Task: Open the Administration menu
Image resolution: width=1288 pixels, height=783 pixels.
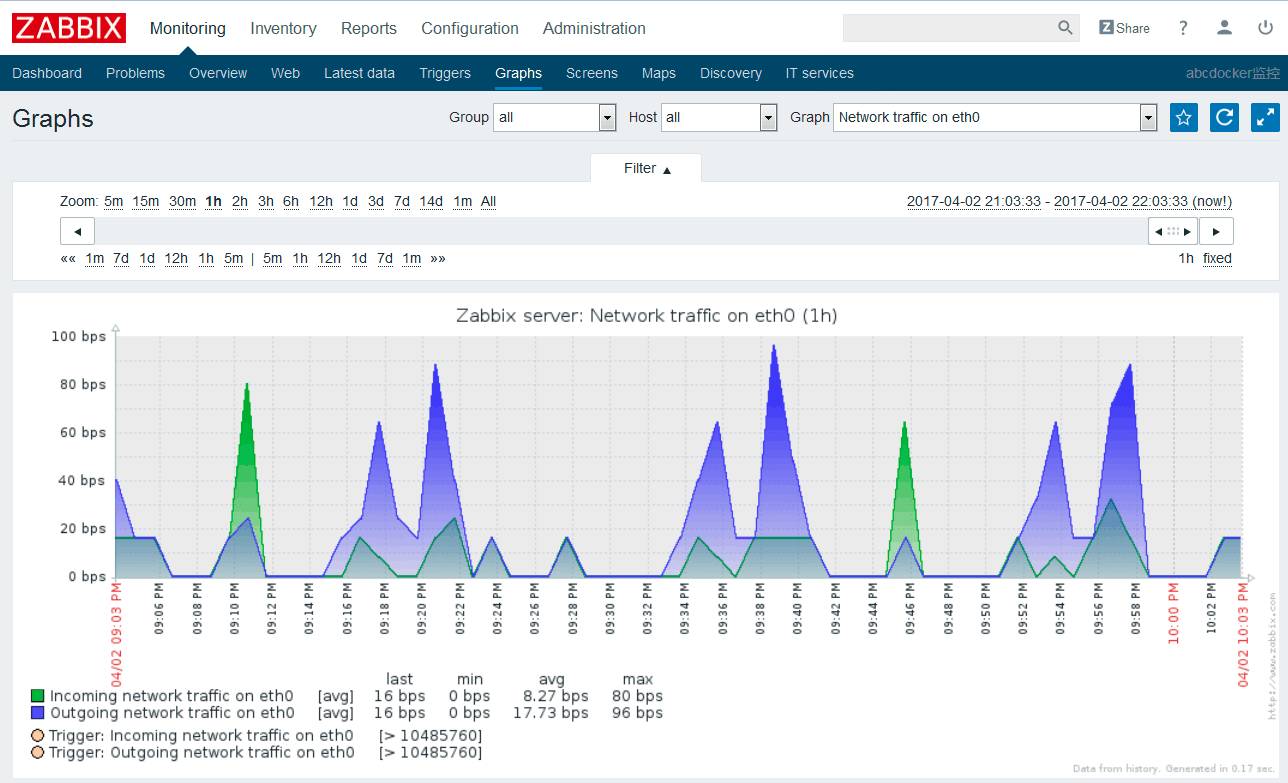Action: [594, 28]
